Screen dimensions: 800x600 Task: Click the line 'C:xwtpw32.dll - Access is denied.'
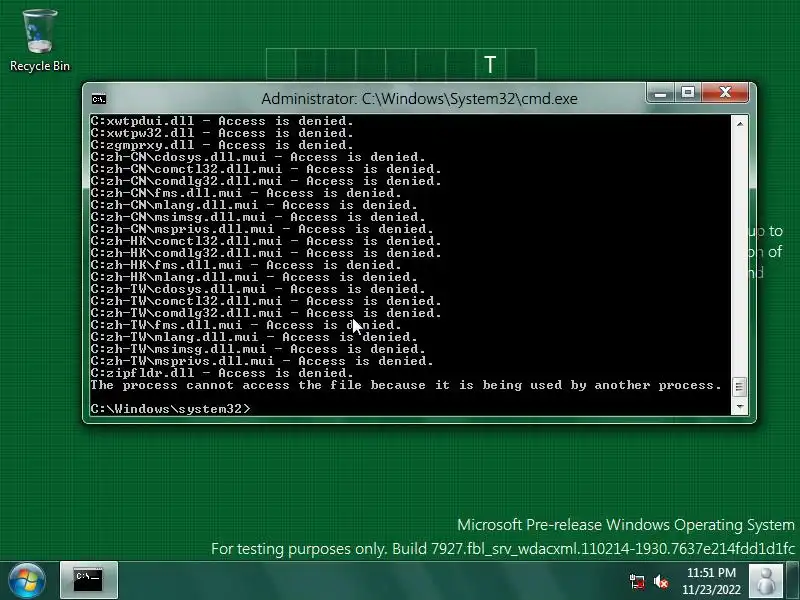(222, 133)
